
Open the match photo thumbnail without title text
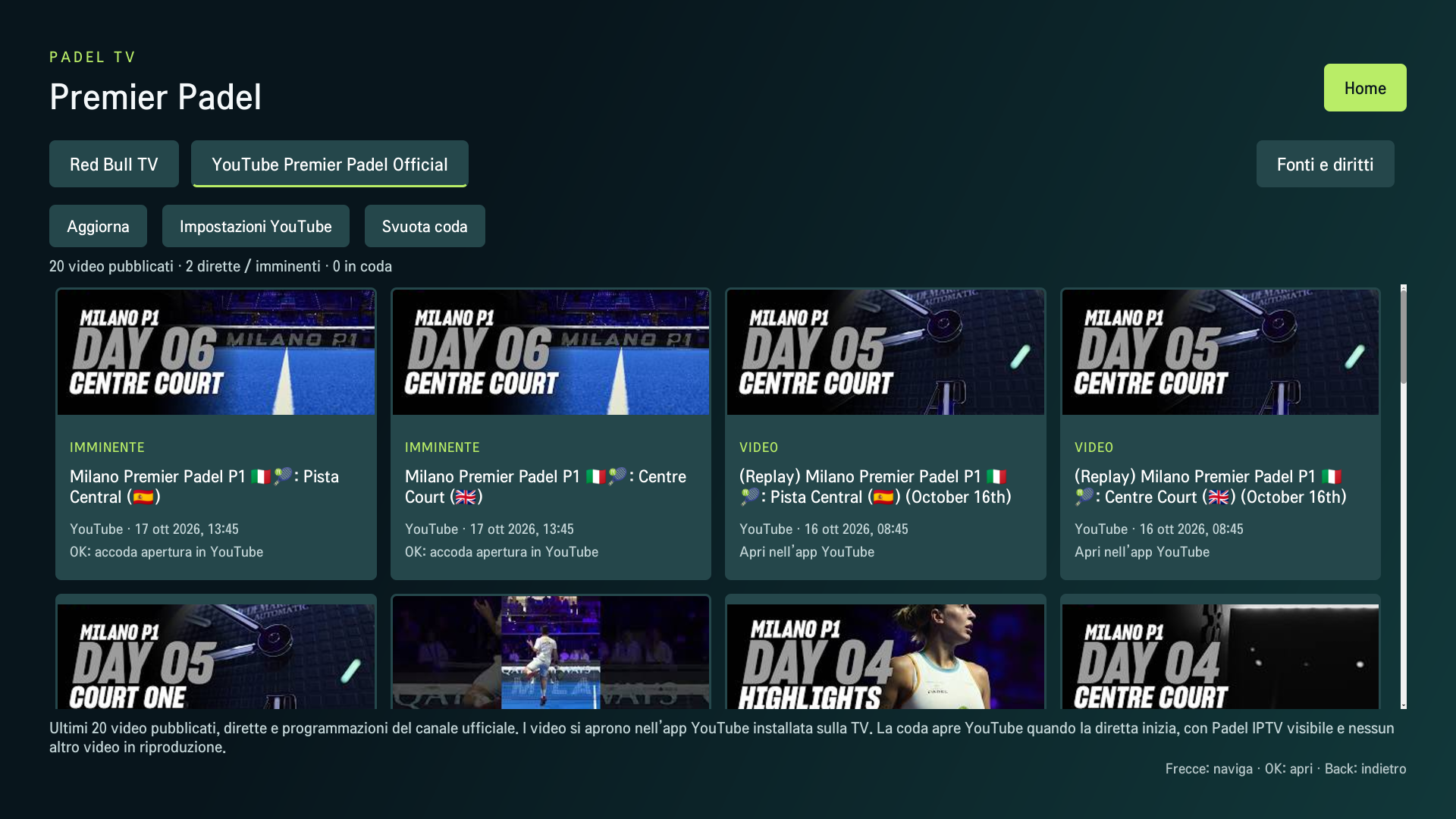551,652
